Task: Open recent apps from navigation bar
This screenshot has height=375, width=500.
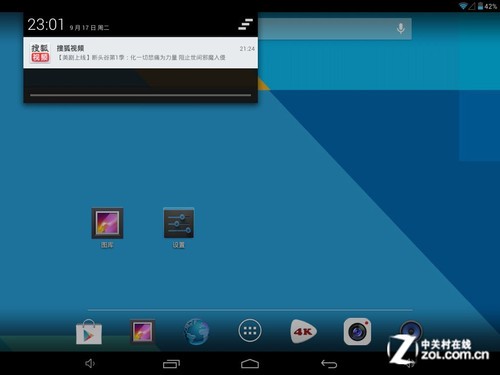Action: tap(171, 364)
